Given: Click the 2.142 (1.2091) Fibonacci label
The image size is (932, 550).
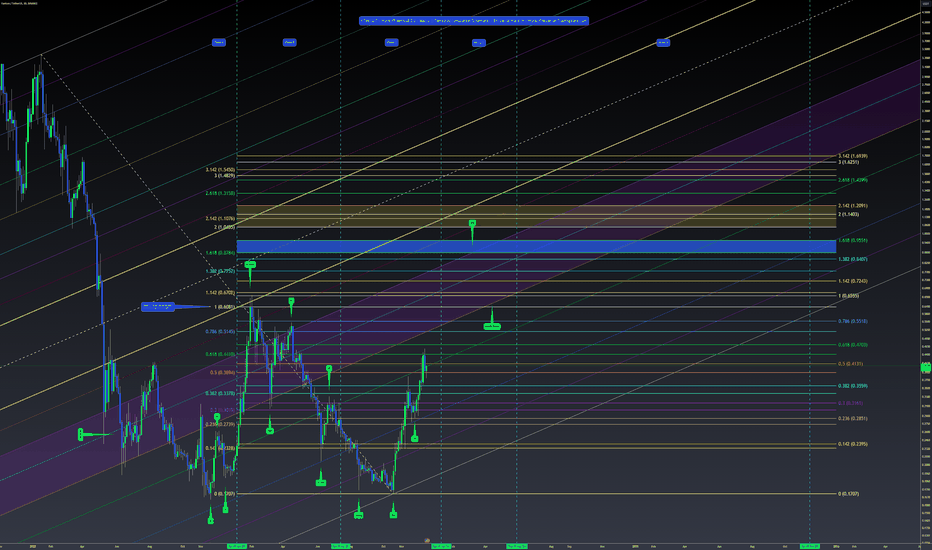Looking at the screenshot, I should point(852,206).
